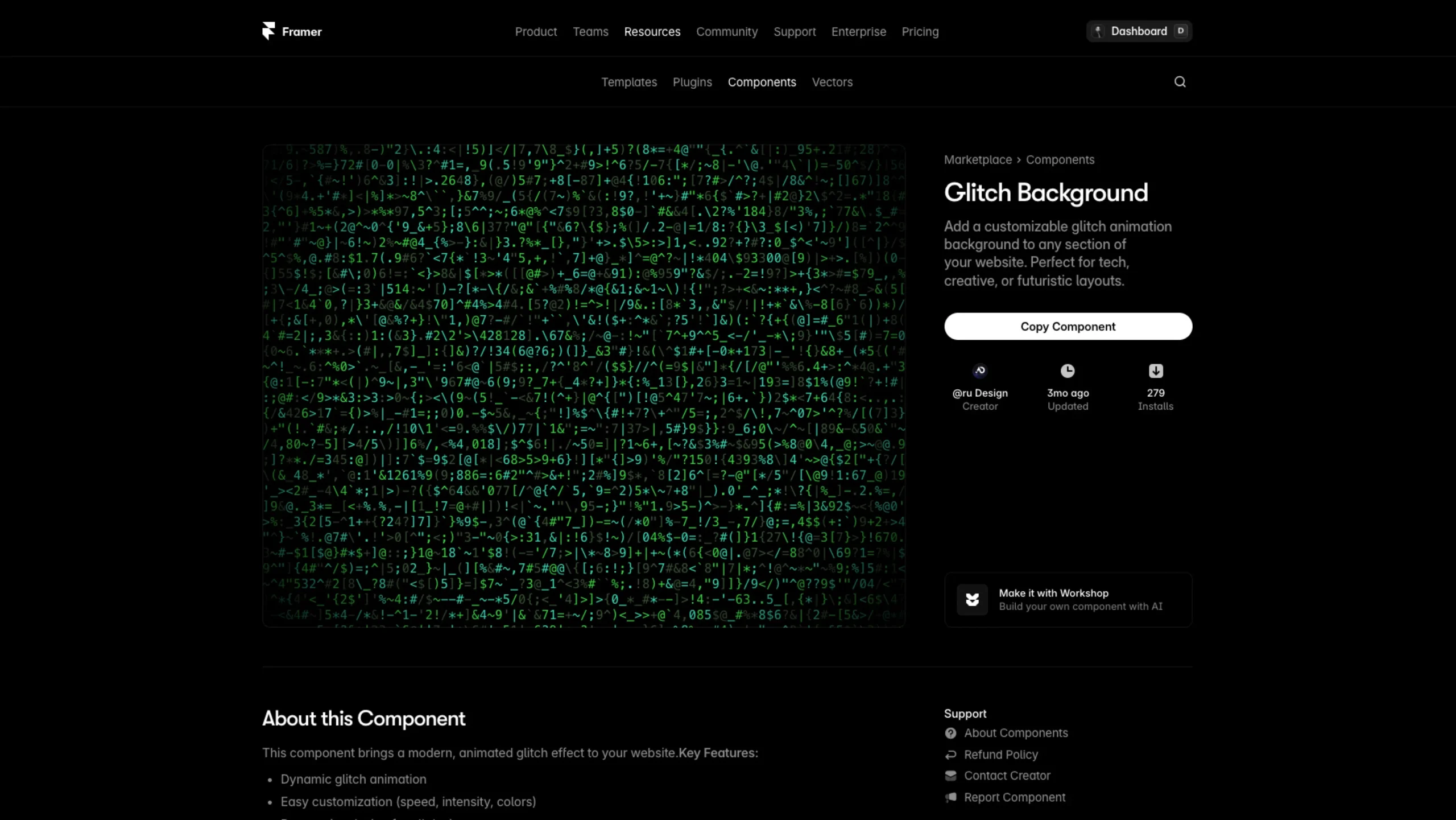Click the Dashboard profile avatar icon
Screen dimensions: 1456x820
[1098, 31]
